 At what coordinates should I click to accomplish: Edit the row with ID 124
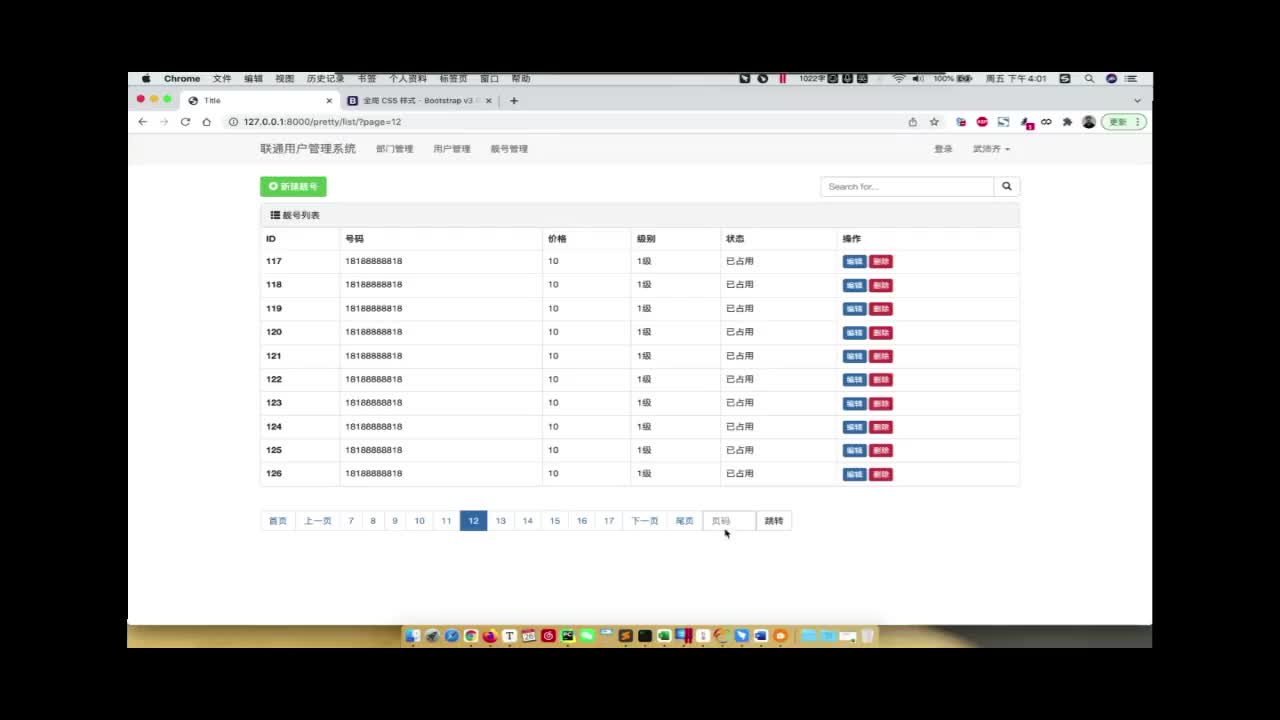point(854,427)
